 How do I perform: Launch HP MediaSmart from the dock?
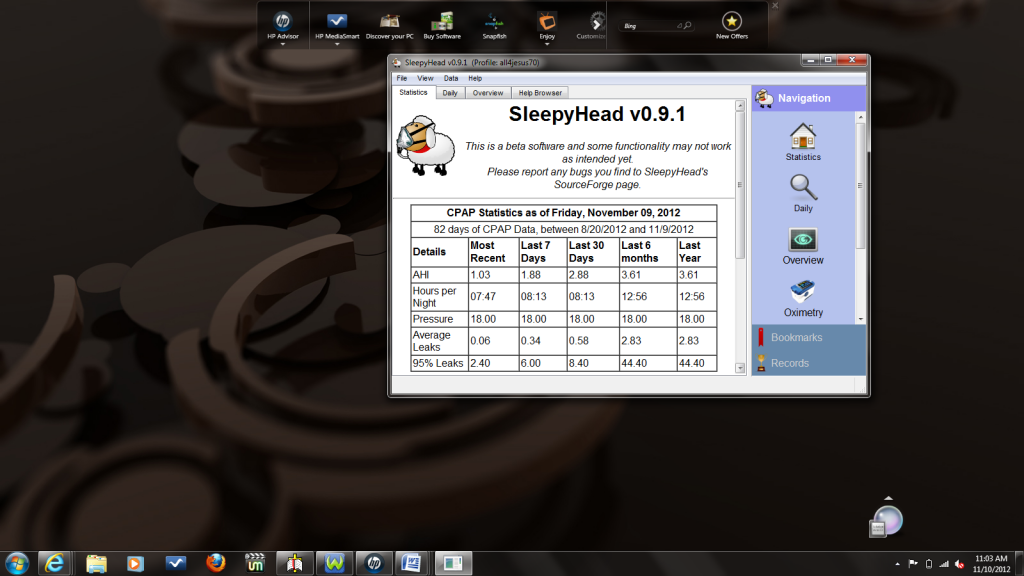(337, 22)
